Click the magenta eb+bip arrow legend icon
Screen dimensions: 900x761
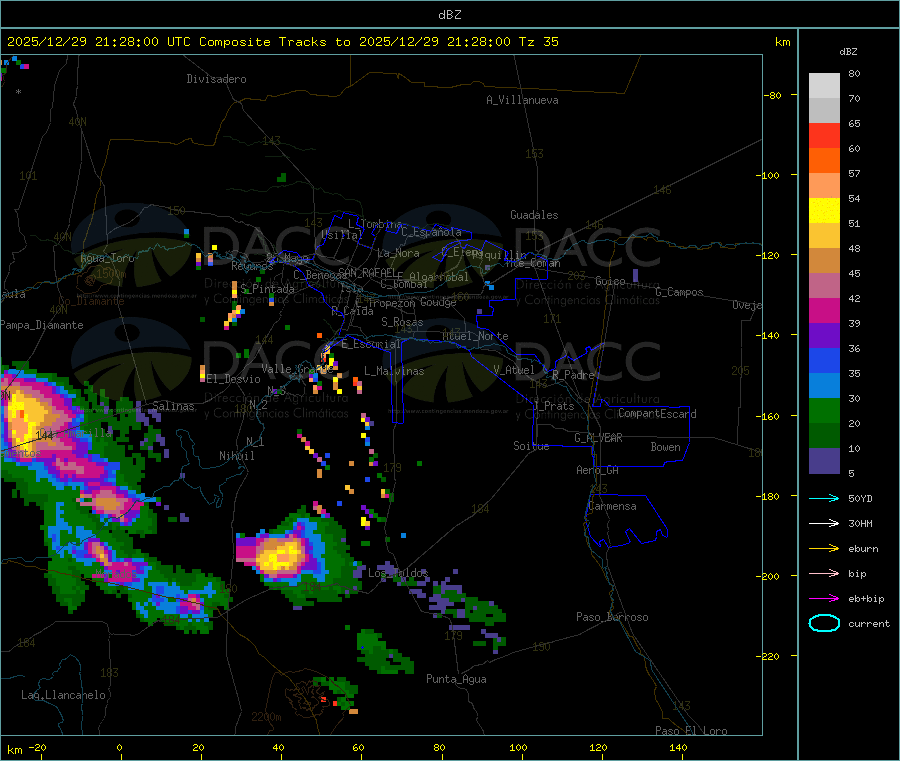824,598
